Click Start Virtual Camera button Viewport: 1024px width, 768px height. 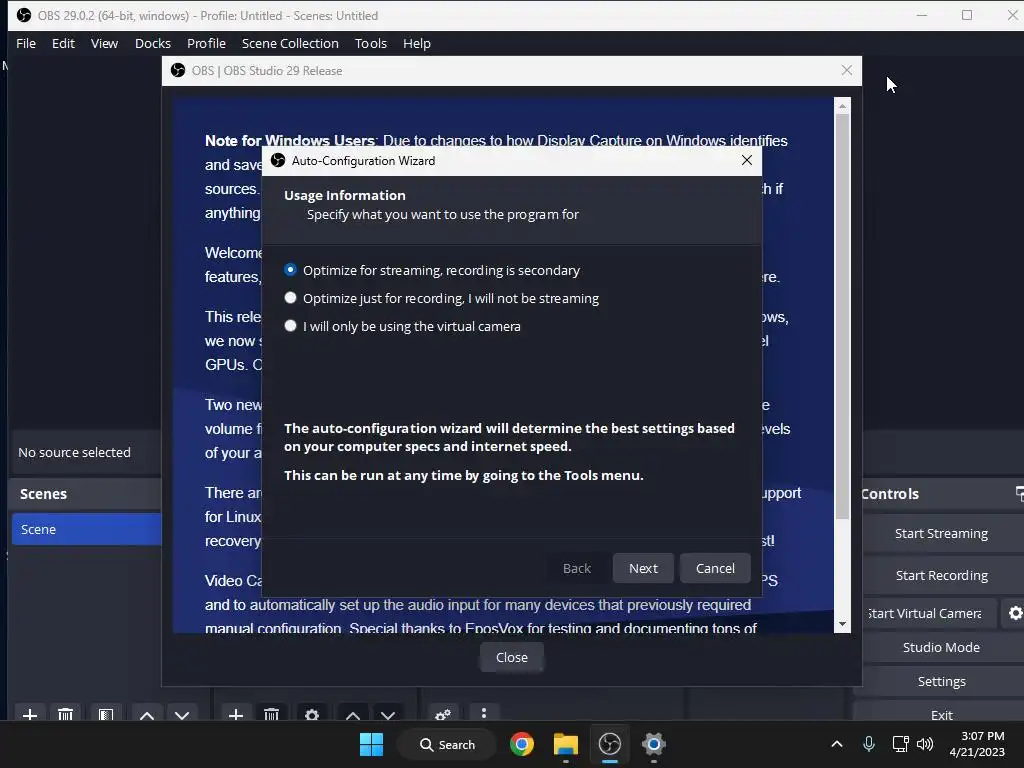929,613
